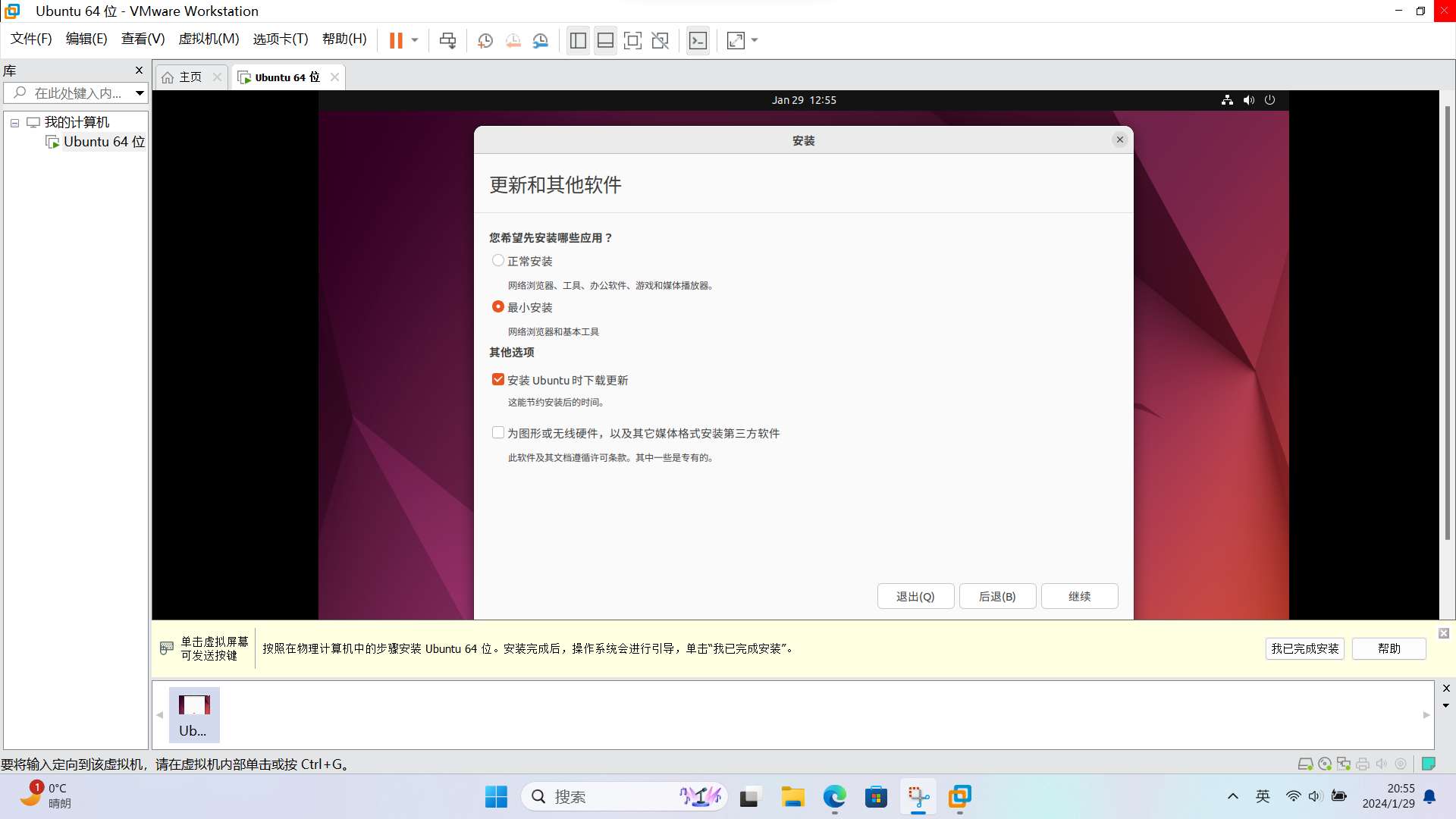Click the Jan 29 12:55 clock
Viewport: 1456px width, 819px height.
(804, 100)
